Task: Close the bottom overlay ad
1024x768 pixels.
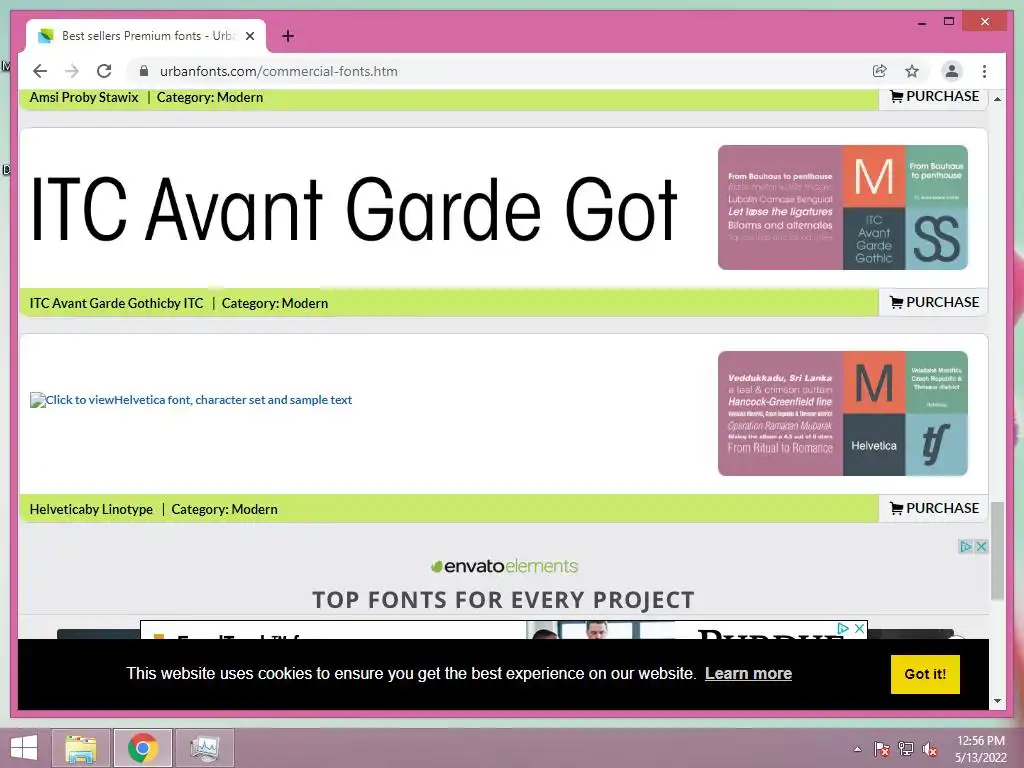Action: 860,628
